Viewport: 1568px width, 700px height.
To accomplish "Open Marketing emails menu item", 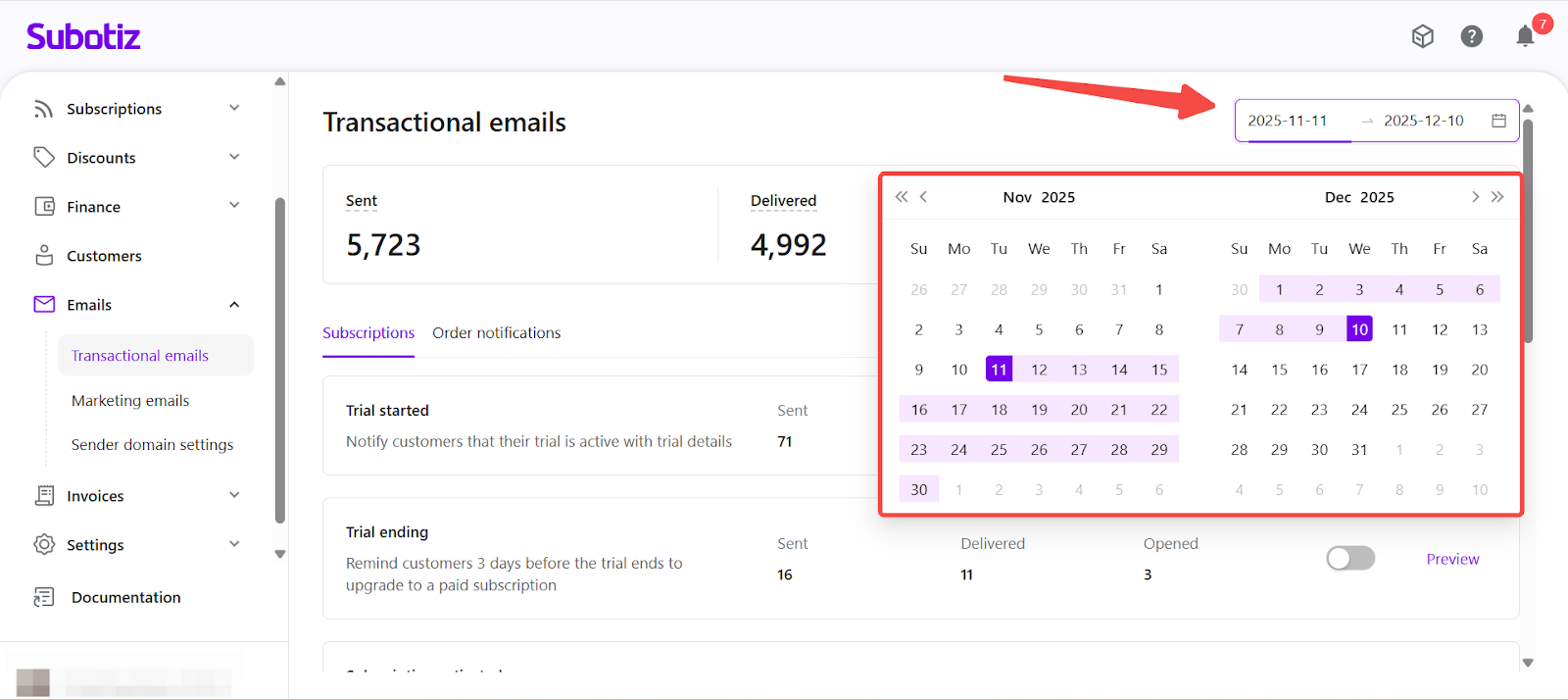I will coord(130,401).
